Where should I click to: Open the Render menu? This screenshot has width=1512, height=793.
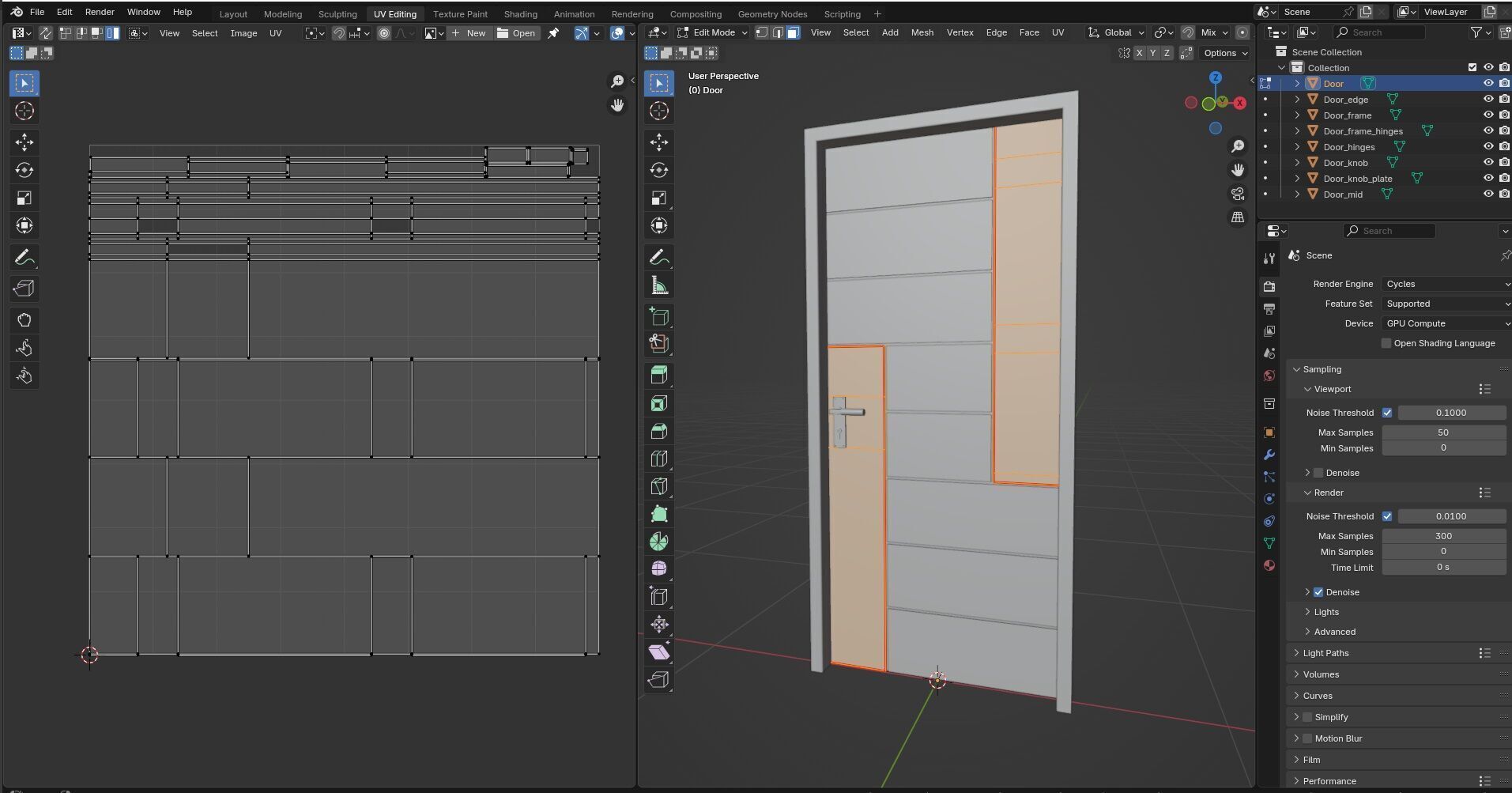[100, 12]
